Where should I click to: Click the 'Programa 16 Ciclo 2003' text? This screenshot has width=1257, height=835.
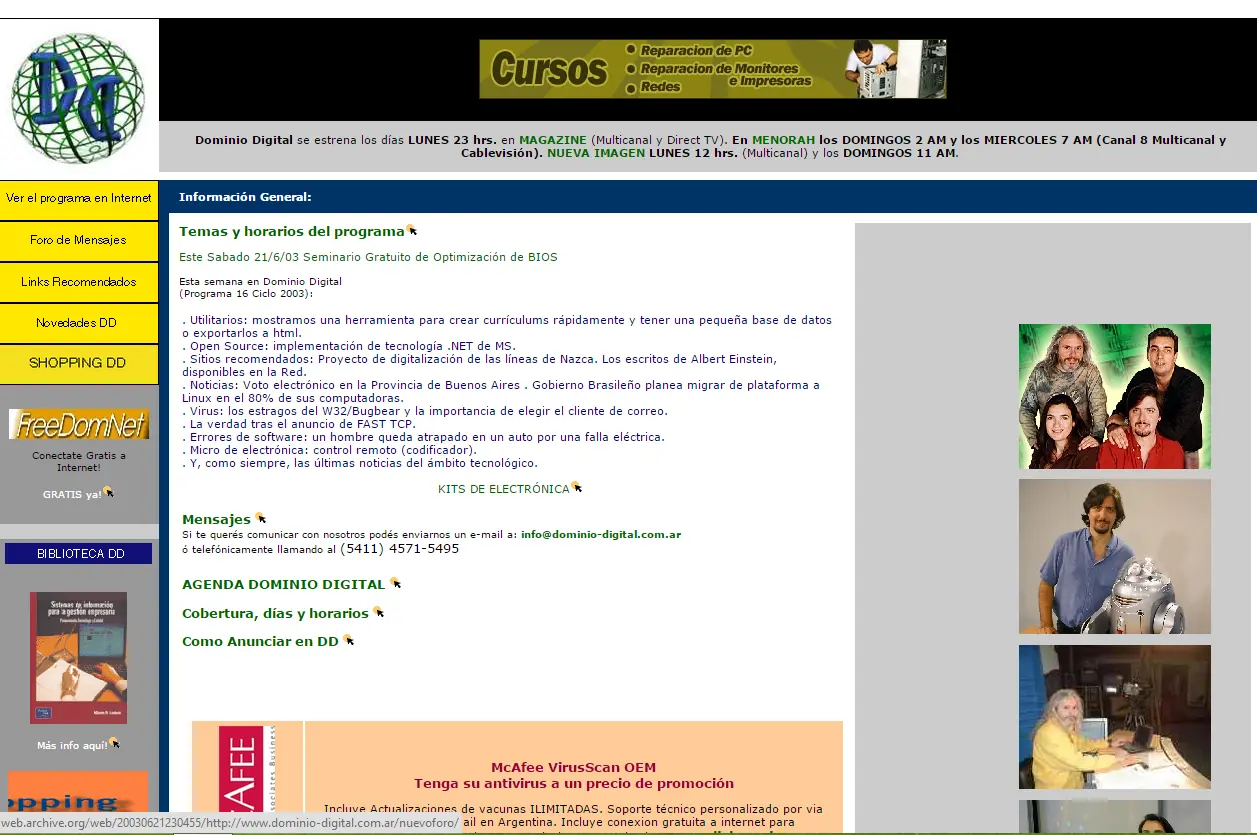click(x=245, y=294)
